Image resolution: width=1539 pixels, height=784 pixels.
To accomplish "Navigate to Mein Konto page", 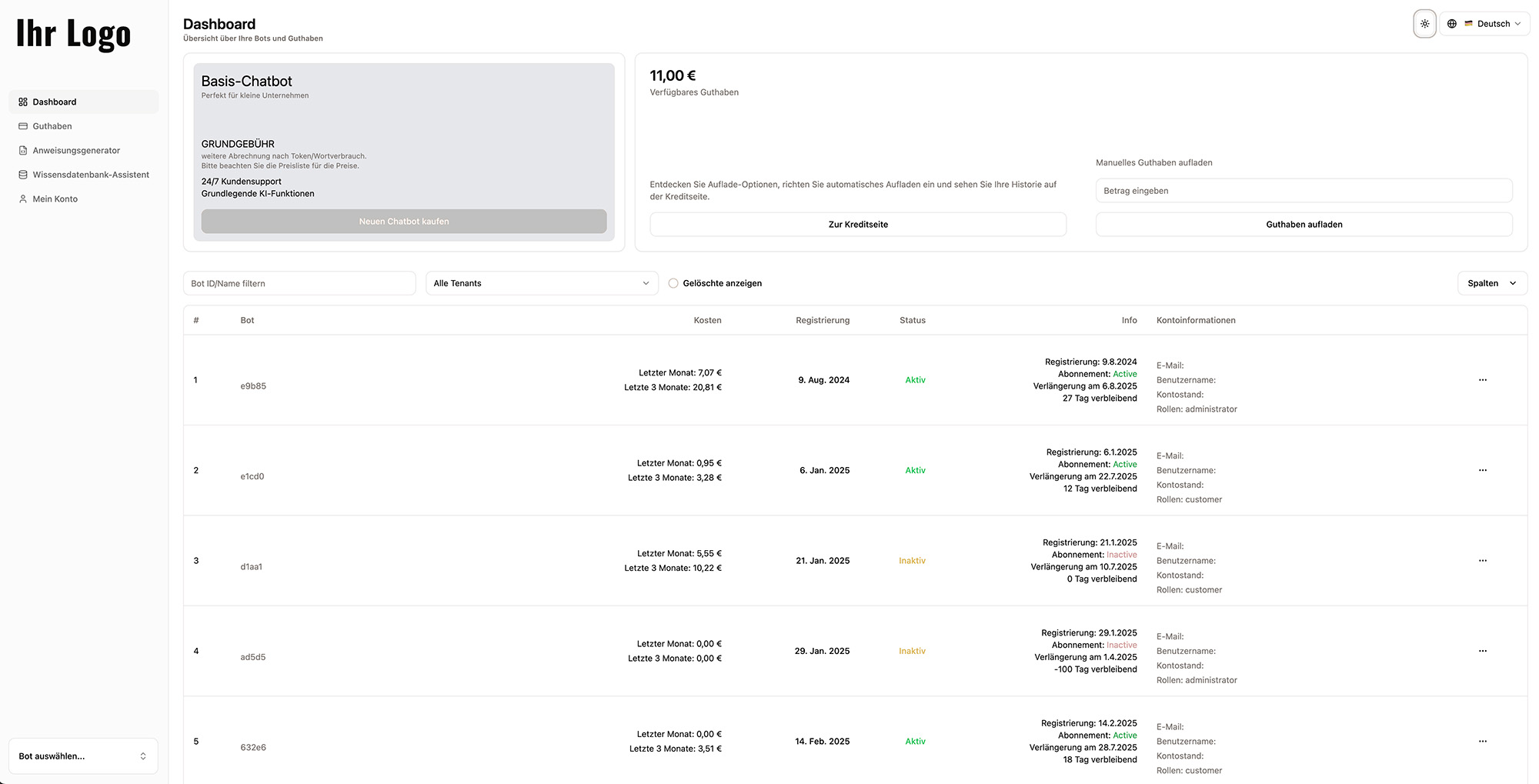I will click(55, 199).
